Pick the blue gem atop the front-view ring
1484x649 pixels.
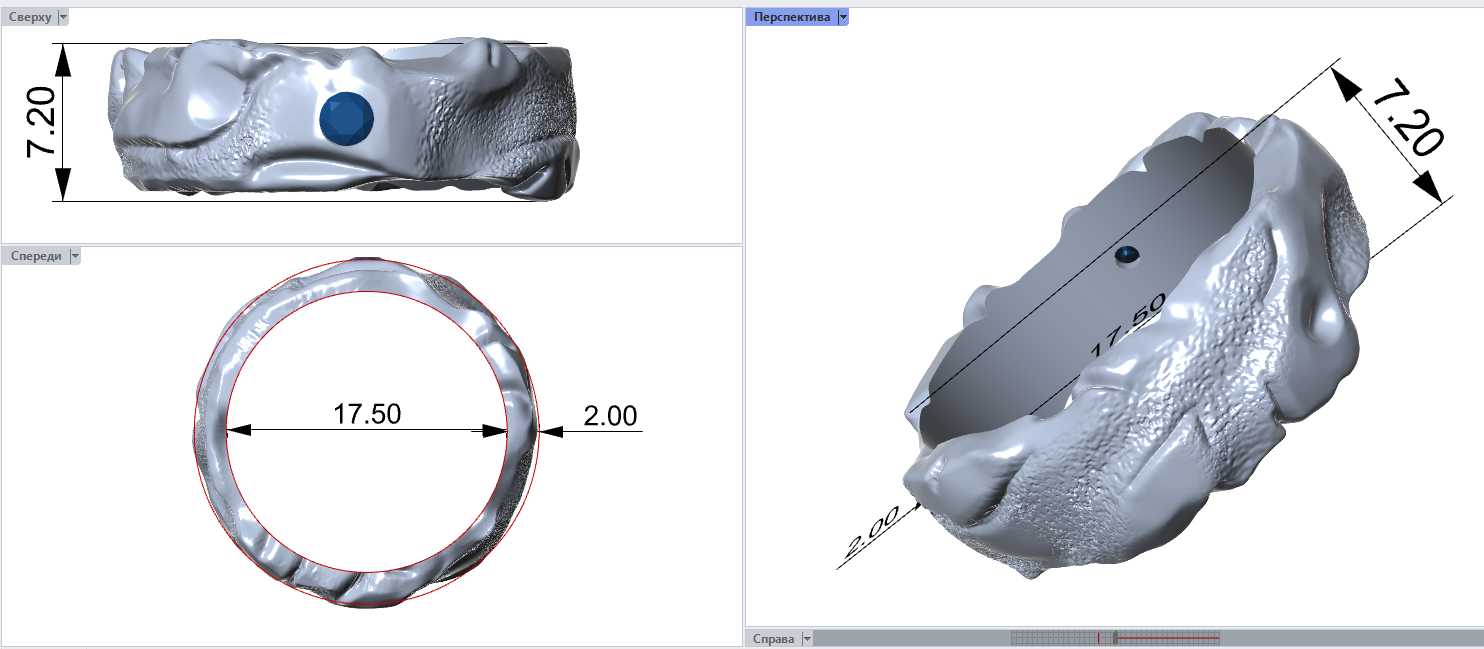(x=367, y=260)
